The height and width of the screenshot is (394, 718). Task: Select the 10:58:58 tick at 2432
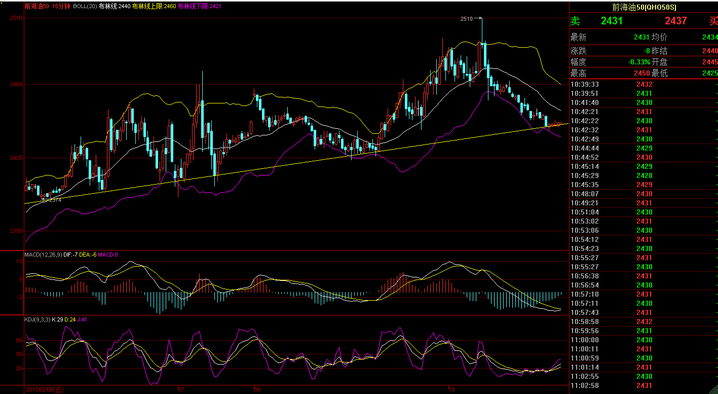[x=643, y=322]
